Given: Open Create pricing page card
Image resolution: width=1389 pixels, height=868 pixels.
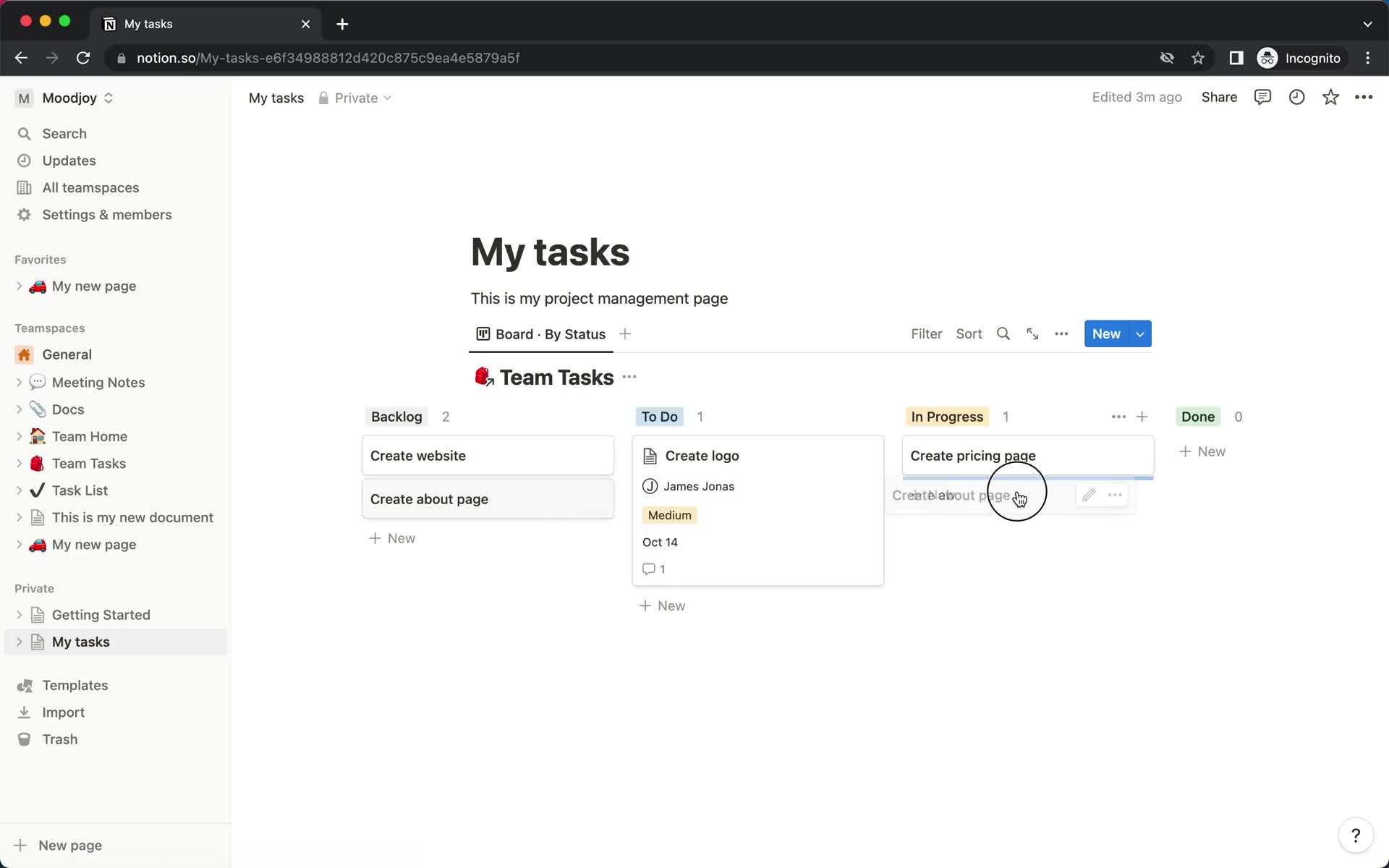Looking at the screenshot, I should [x=1028, y=456].
